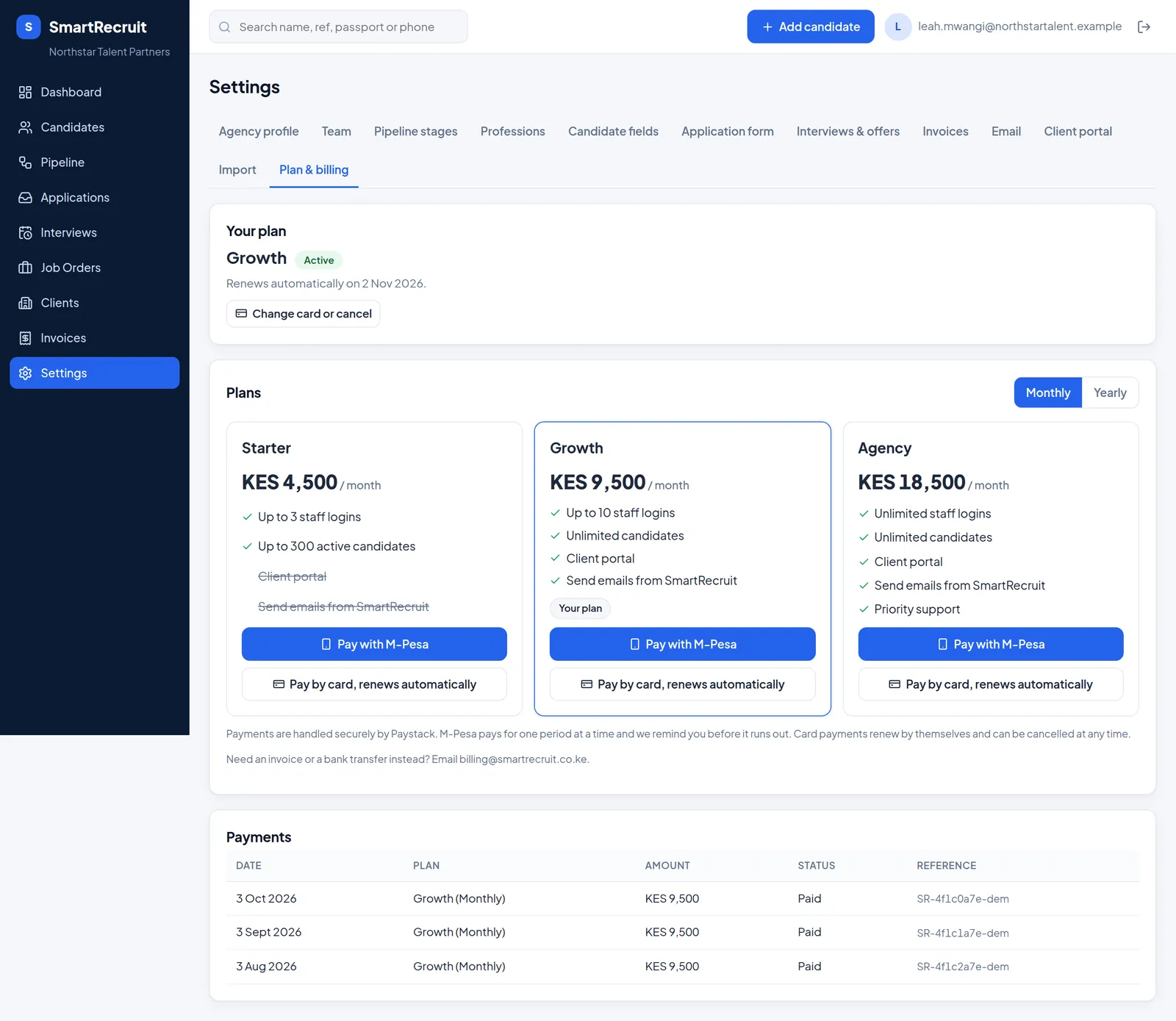Open the Application form tab
This screenshot has height=1021, width=1176.
click(727, 132)
